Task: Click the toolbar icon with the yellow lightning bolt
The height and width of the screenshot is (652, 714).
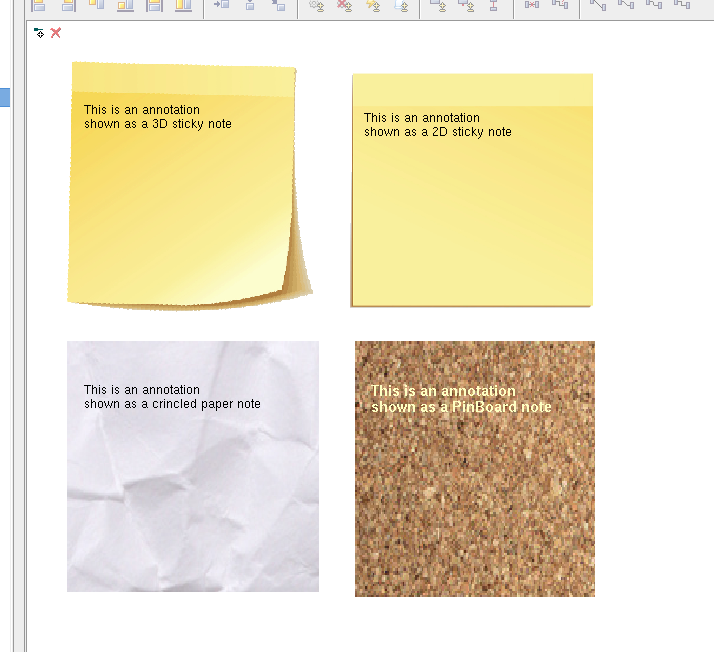Action: [373, 6]
